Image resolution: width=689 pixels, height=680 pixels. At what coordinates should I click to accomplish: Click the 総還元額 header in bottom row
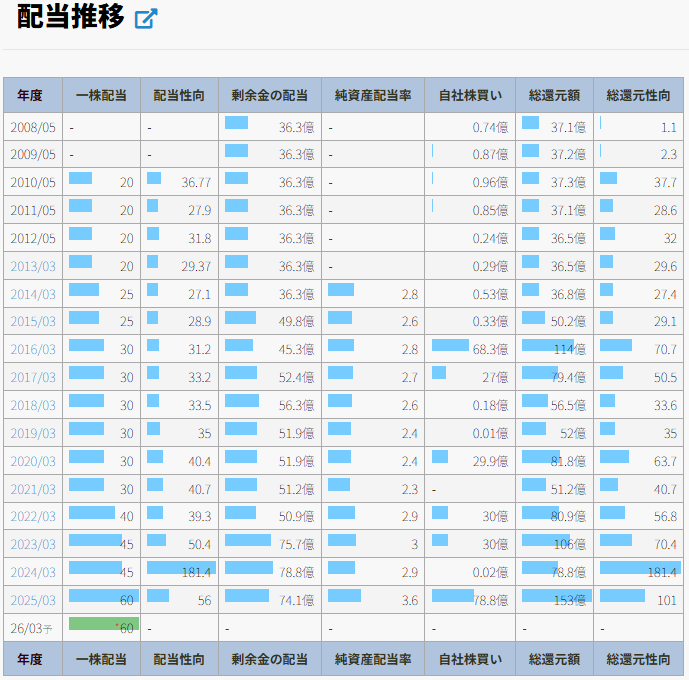[x=554, y=660]
